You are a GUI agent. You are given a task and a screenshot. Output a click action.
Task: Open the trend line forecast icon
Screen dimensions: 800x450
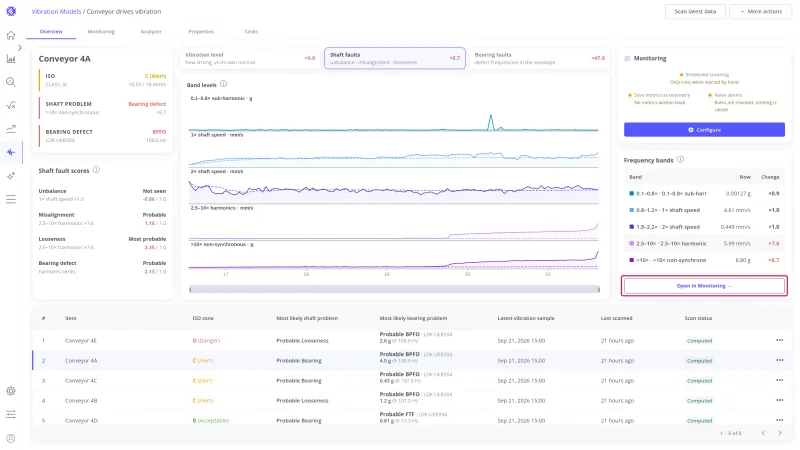pyautogui.click(x=11, y=129)
